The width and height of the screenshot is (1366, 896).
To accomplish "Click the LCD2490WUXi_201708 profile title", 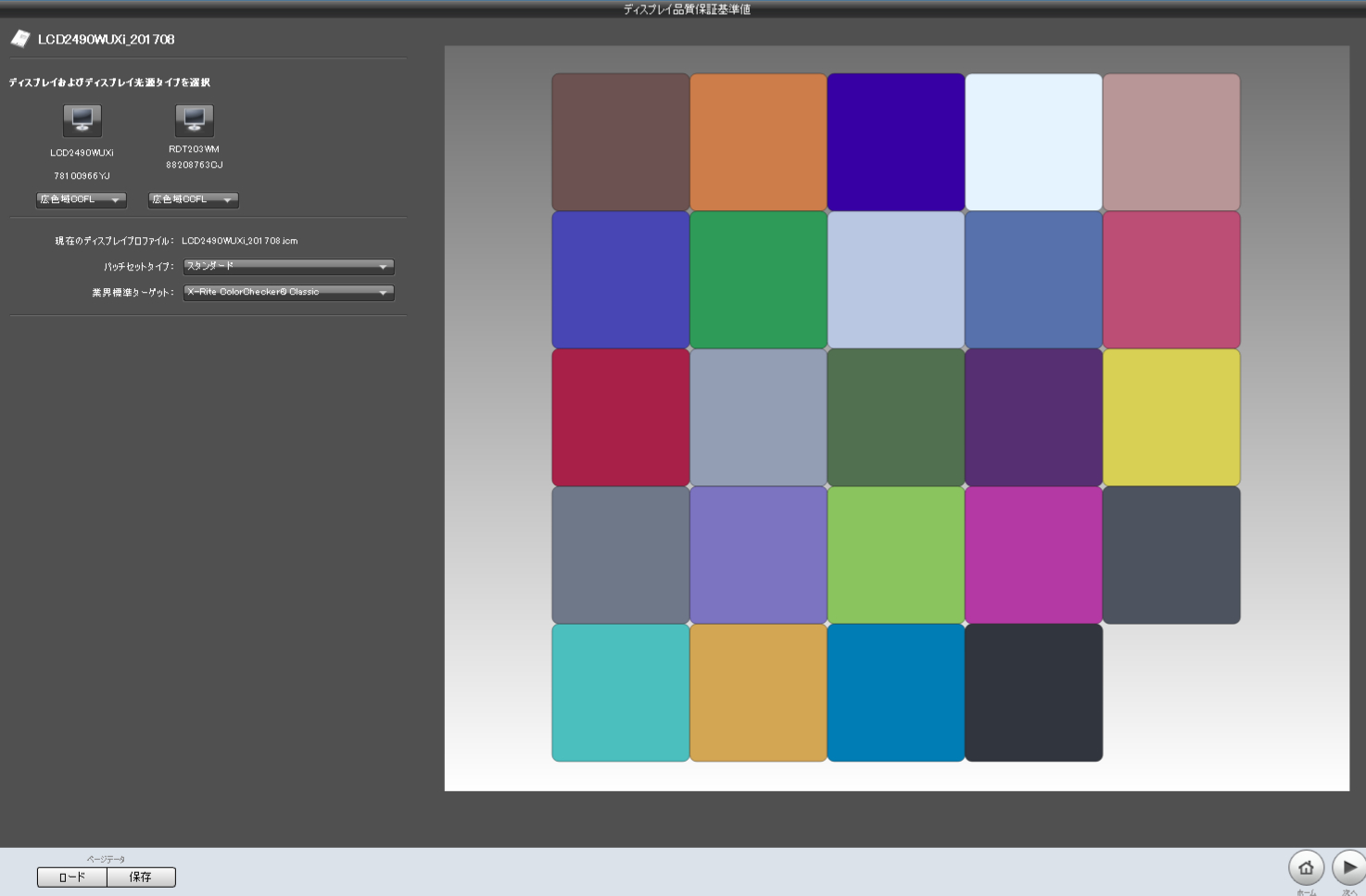I will (106, 39).
